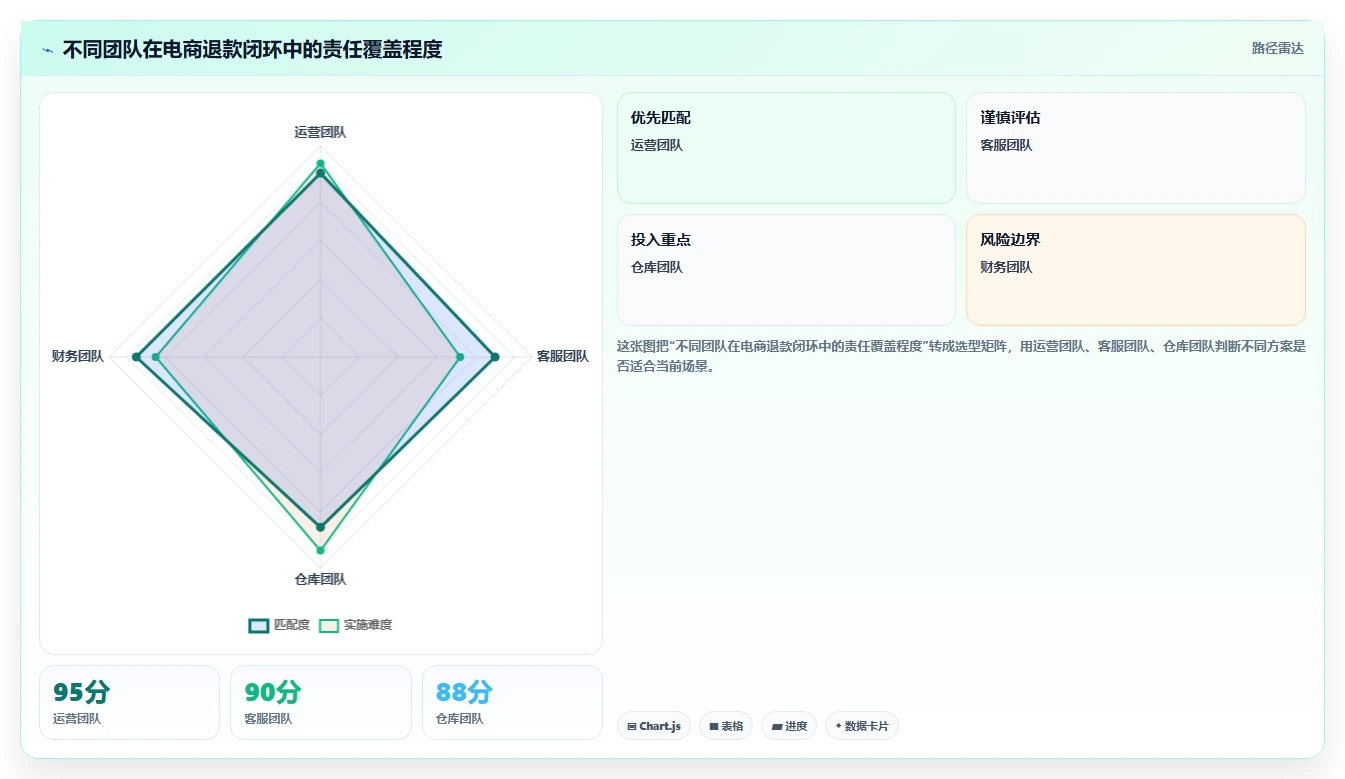Click 财务团队 text inside the 风险边界 card
Image resolution: width=1345 pixels, height=779 pixels.
click(x=1006, y=267)
